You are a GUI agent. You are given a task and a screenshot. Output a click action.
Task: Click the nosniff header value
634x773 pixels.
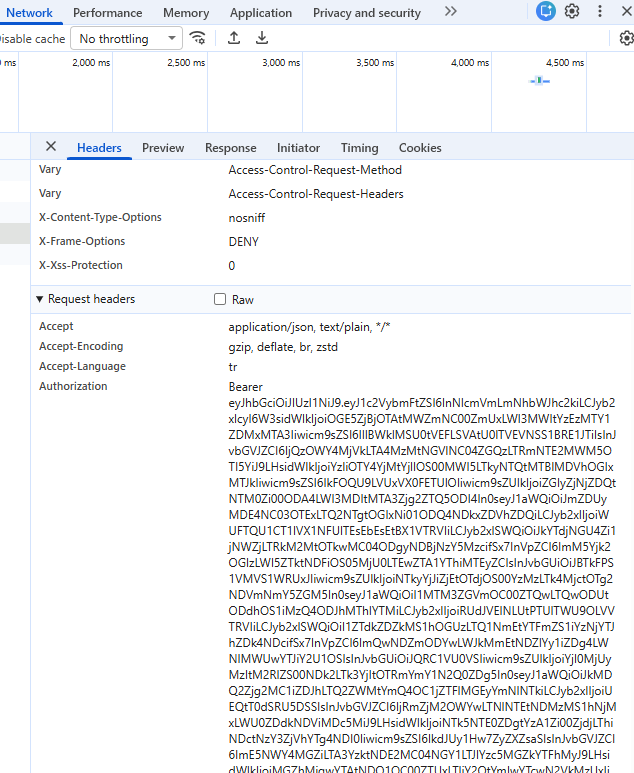[x=247, y=218]
